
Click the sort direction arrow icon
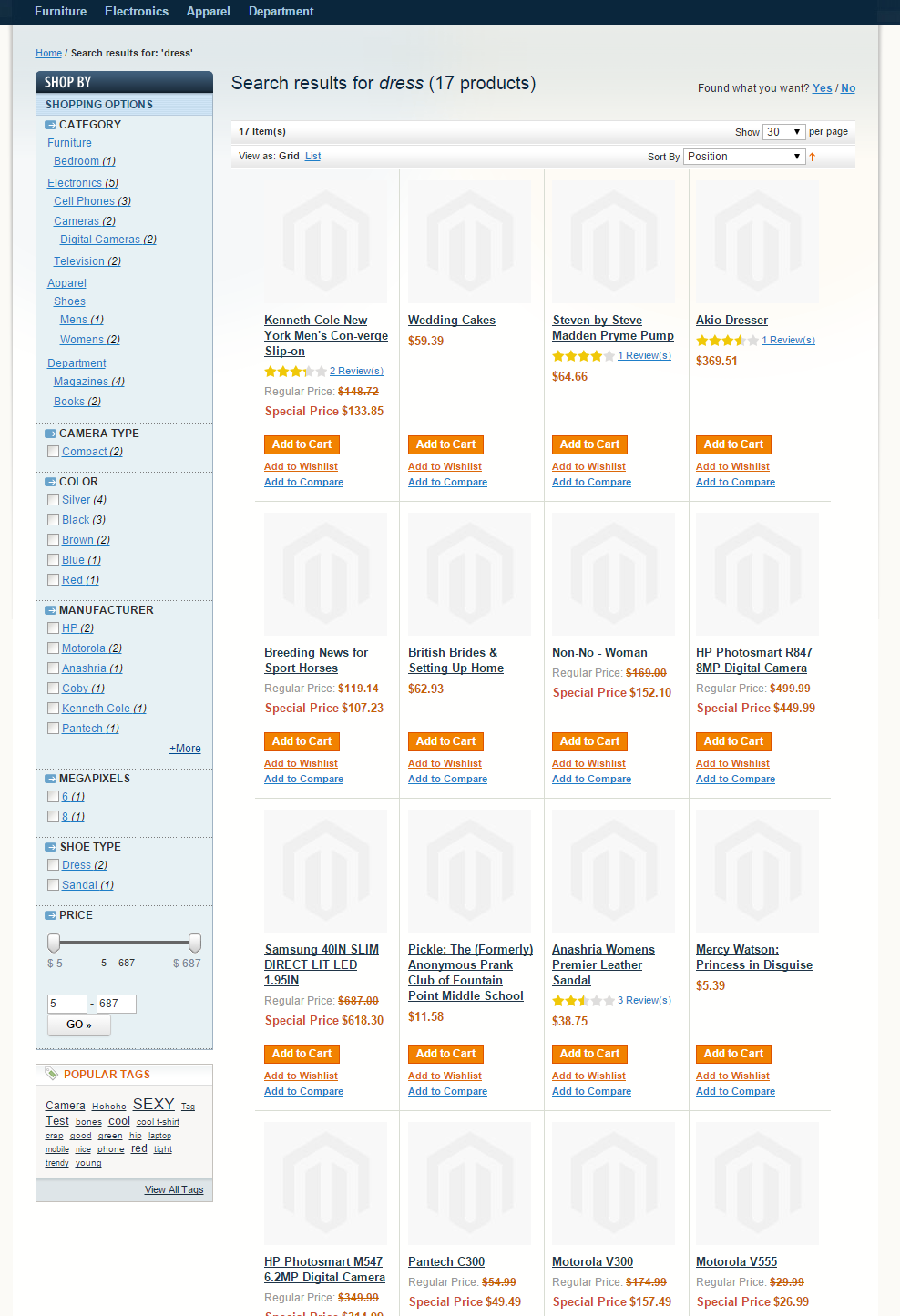pyautogui.click(x=812, y=157)
